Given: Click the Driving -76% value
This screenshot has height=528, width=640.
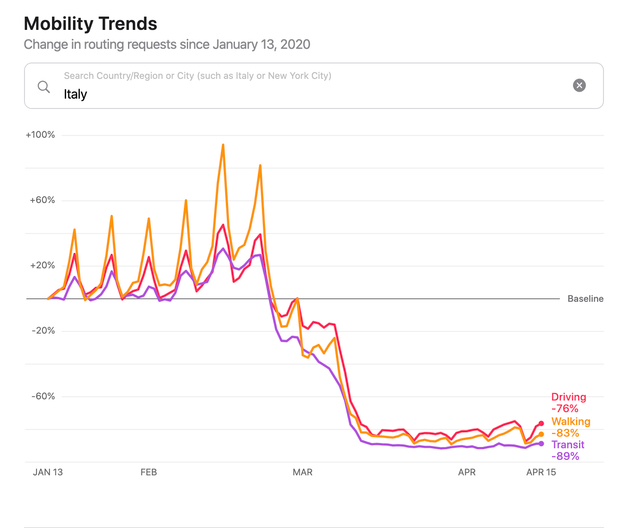Looking at the screenshot, I should pos(565,409).
